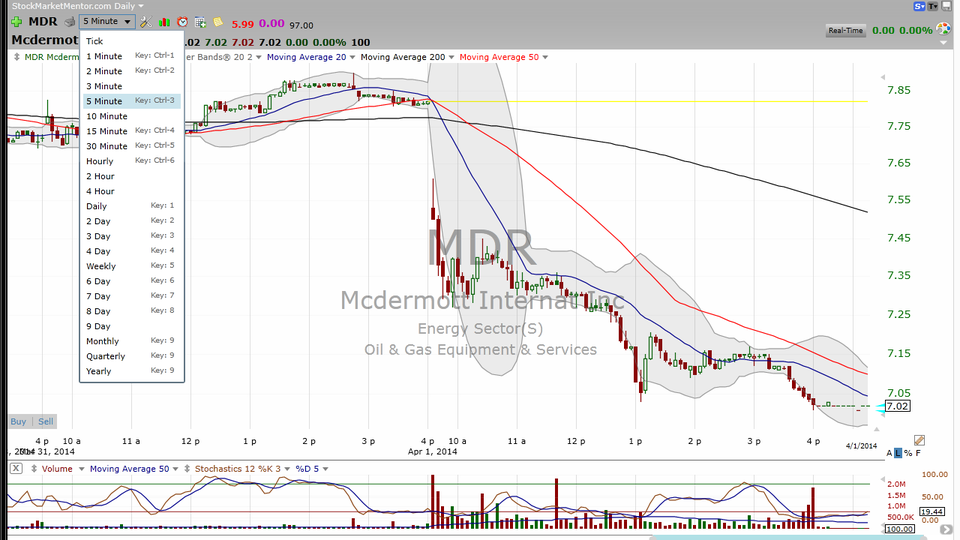
Task: Select 1 Minute timeframe
Action: coord(132,56)
